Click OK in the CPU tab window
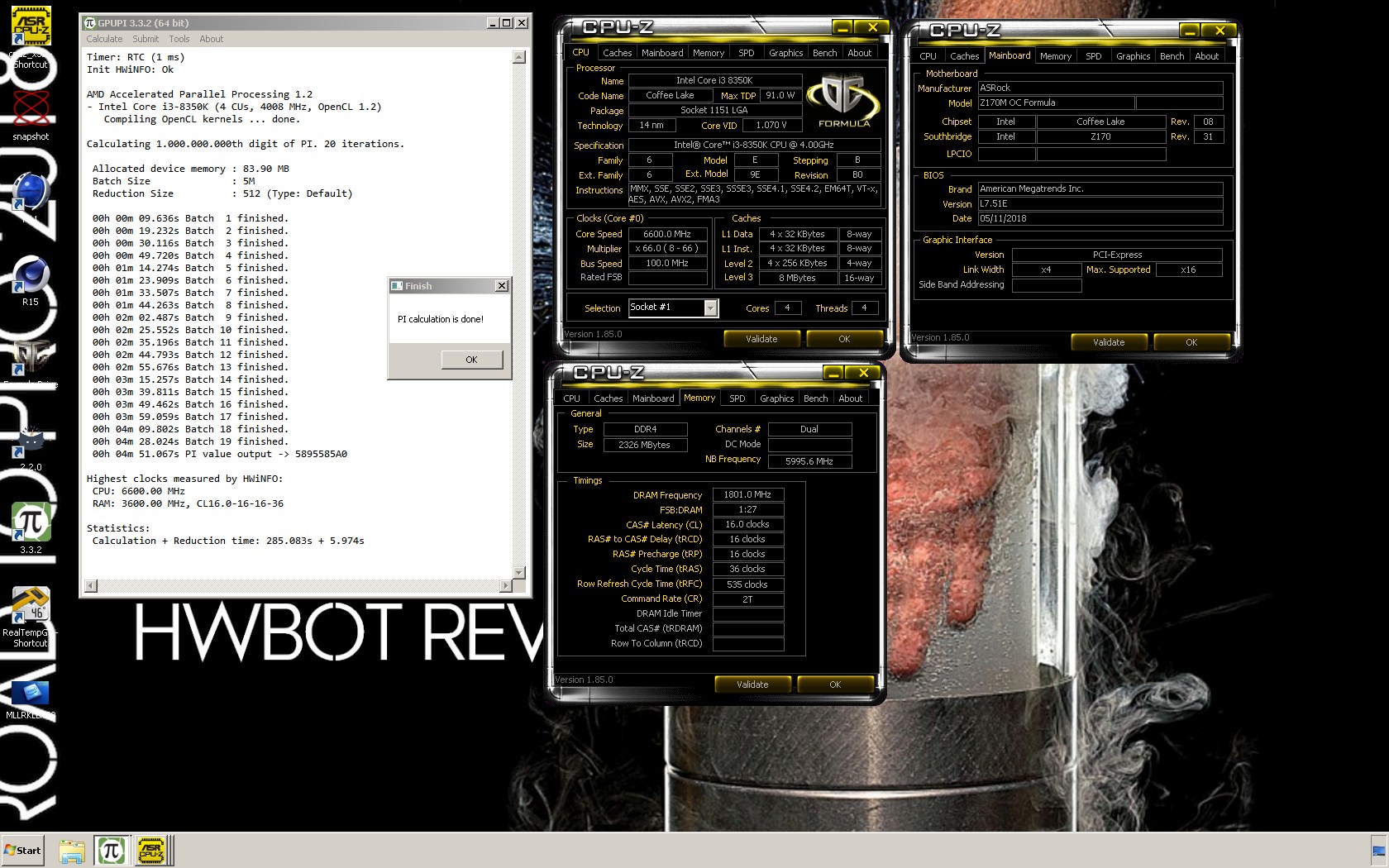 (x=844, y=339)
